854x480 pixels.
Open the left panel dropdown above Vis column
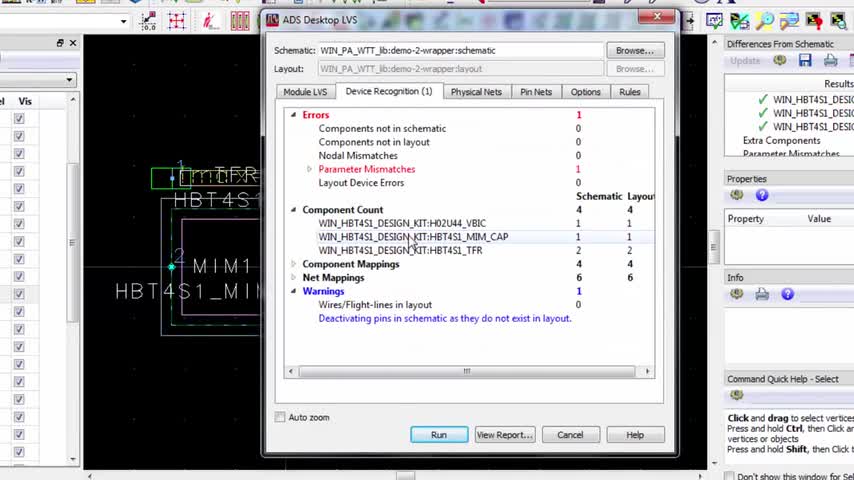(x=69, y=80)
